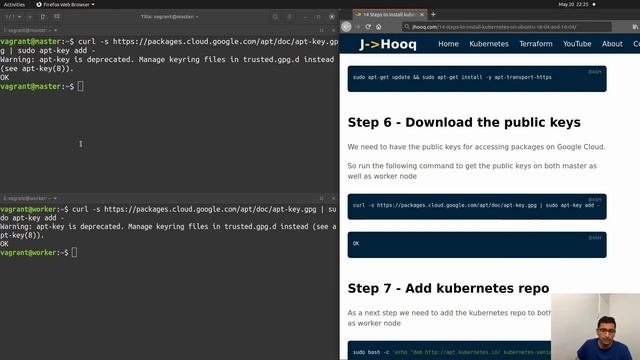Open the About nav link
This screenshot has height=360, width=640.
(612, 44)
